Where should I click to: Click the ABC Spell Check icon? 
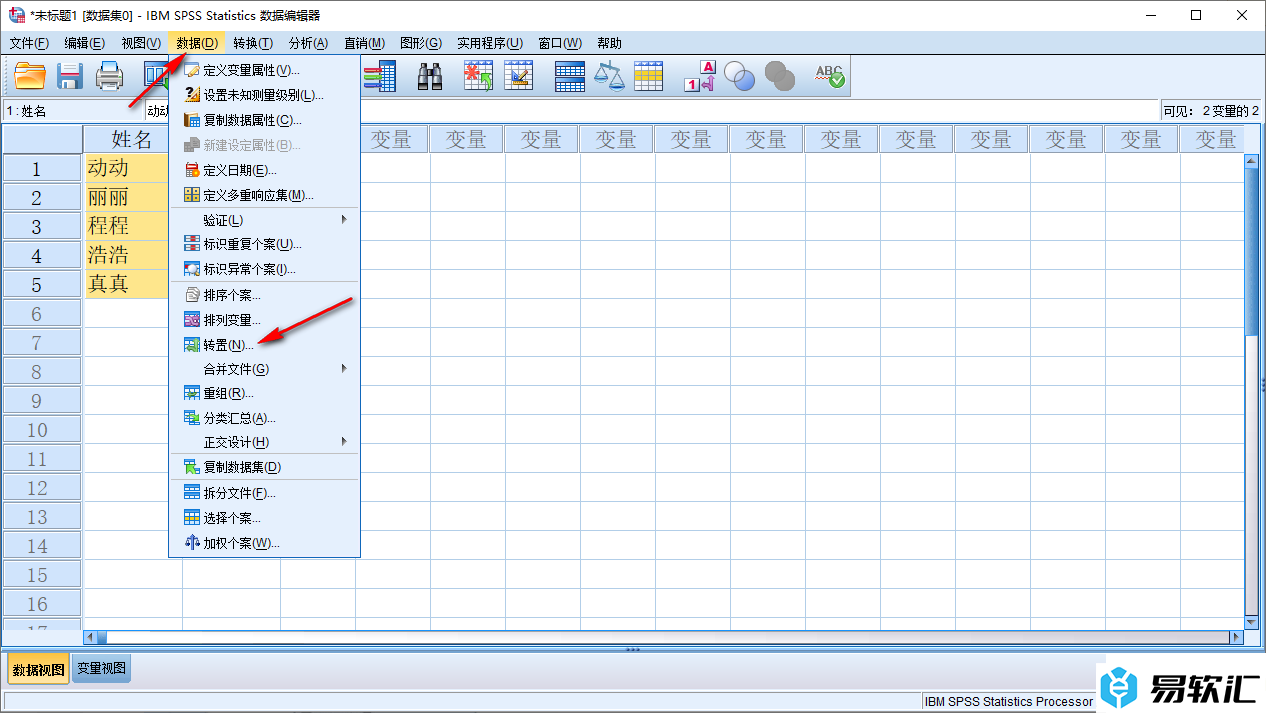[x=829, y=76]
